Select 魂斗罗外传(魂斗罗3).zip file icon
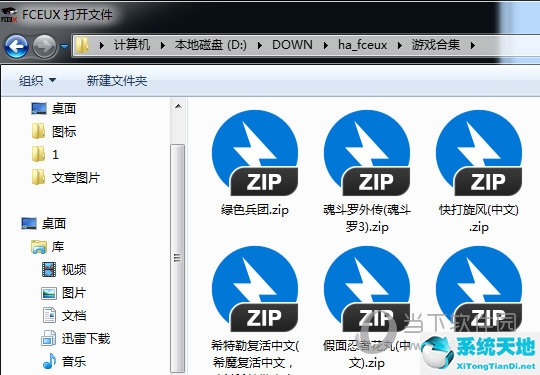 pyautogui.click(x=367, y=153)
